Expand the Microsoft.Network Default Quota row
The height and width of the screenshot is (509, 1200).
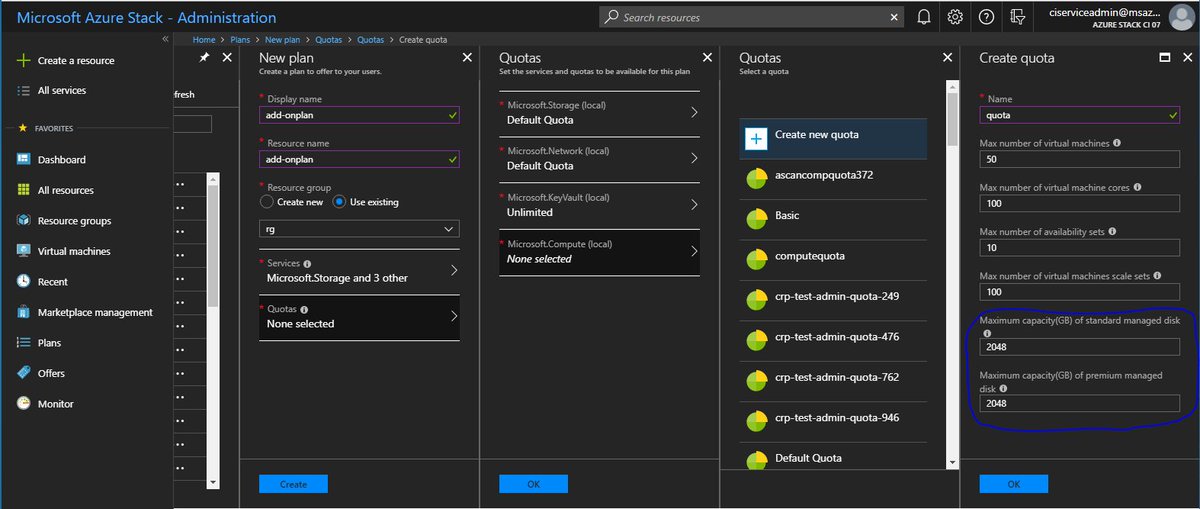tap(599, 158)
